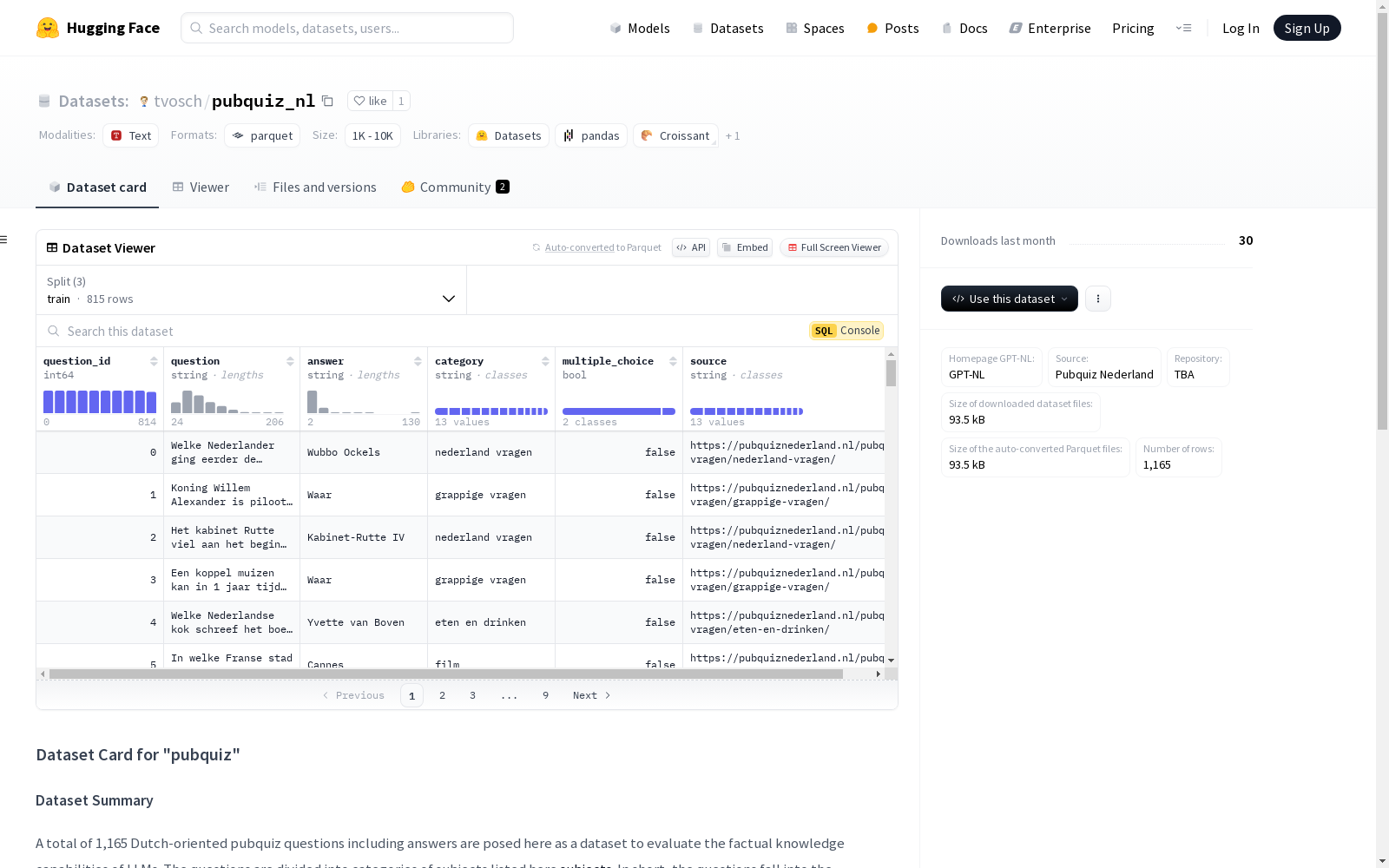Click the category classes distribution bar
This screenshot has width=1389, height=868.
[x=491, y=411]
